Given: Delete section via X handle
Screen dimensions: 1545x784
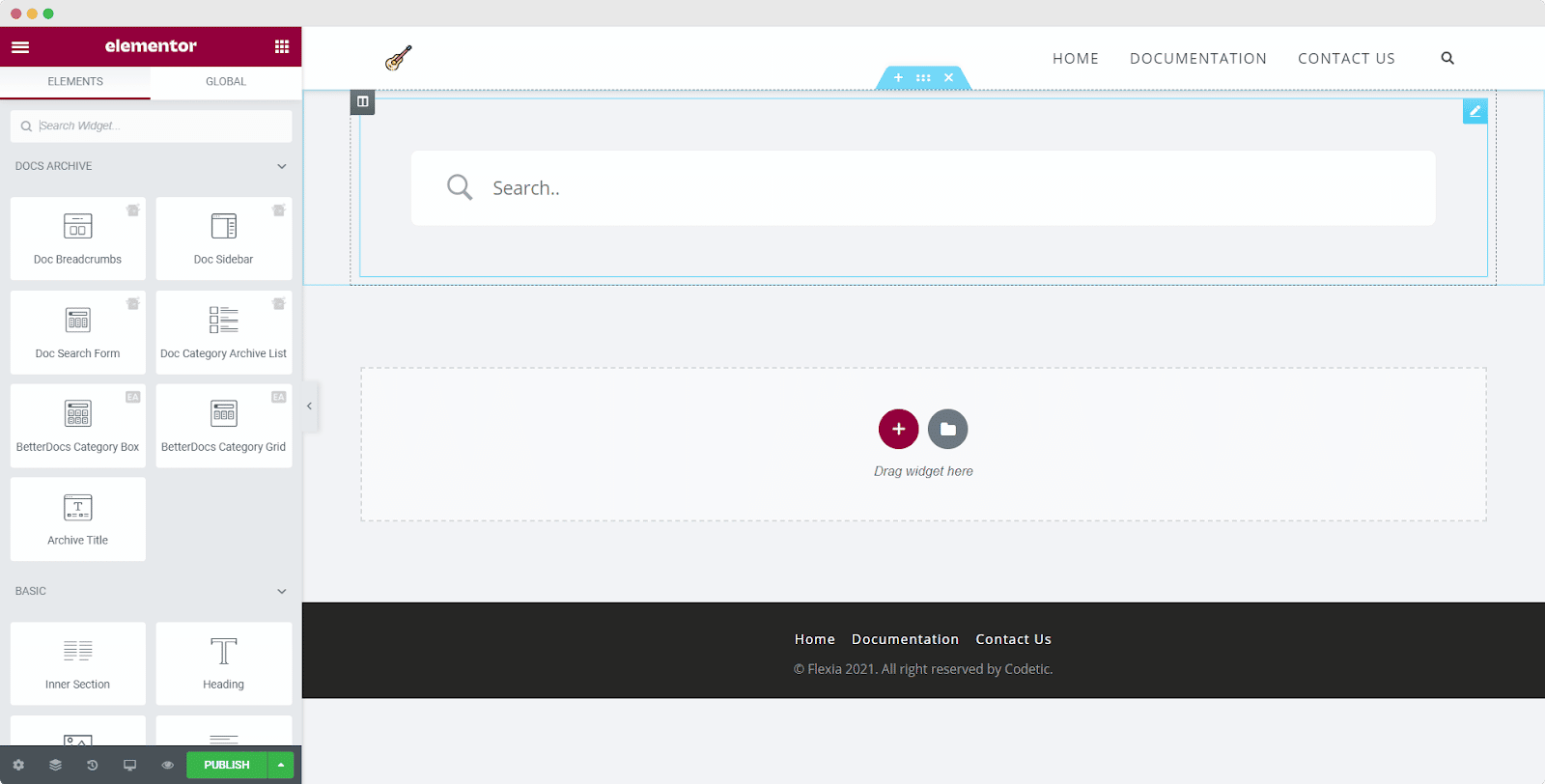Looking at the screenshot, I should click(x=949, y=77).
